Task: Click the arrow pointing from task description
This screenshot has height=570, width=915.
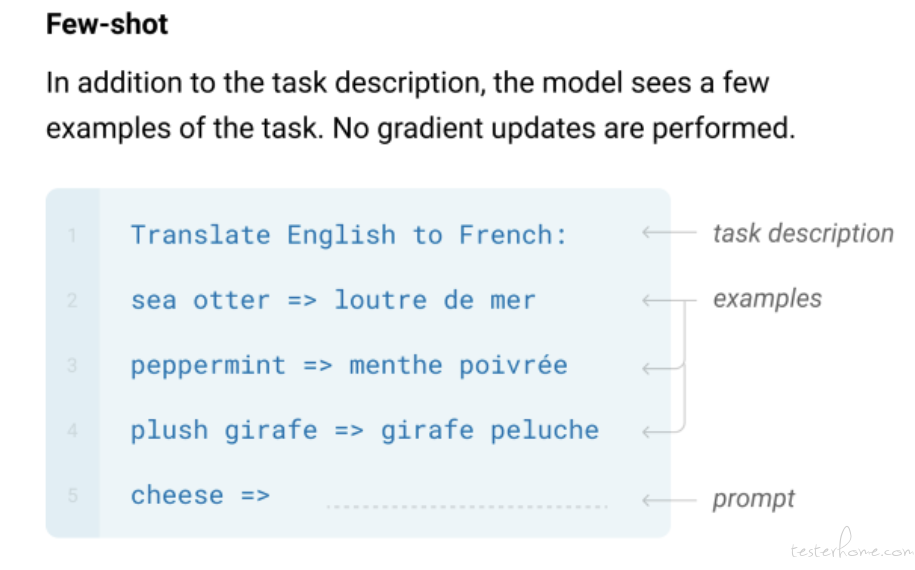Action: [x=669, y=232]
